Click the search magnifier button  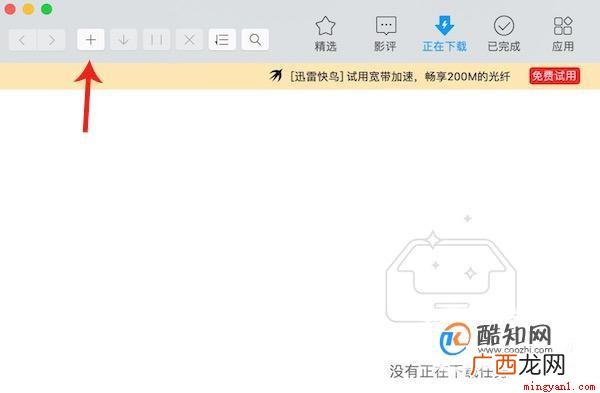pos(255,40)
